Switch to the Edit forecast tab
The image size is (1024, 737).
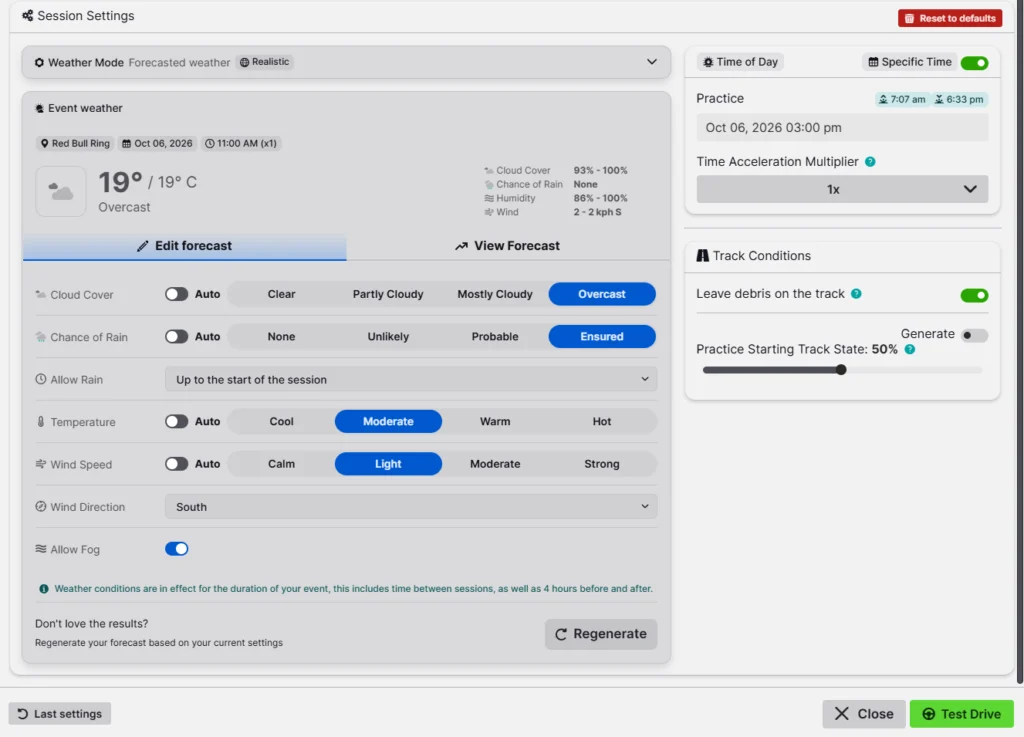click(185, 246)
